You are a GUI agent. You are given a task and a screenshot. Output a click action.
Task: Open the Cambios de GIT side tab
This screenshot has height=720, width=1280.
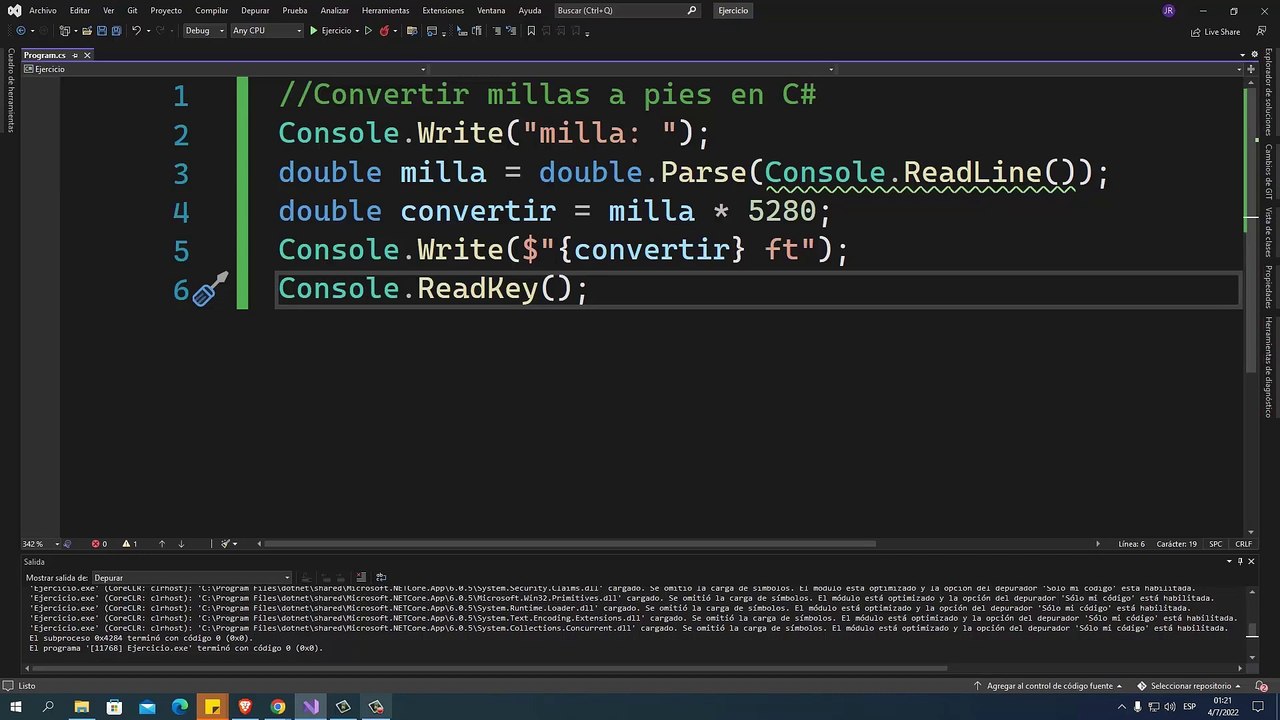1268,172
